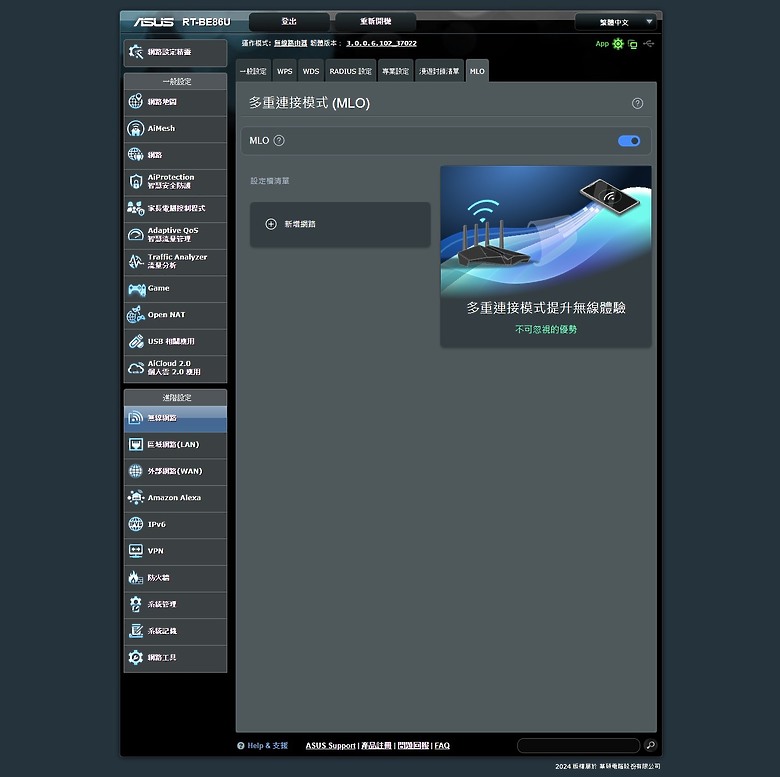Open 系統記錄 system log
This screenshot has height=777, width=780.
coord(175,631)
